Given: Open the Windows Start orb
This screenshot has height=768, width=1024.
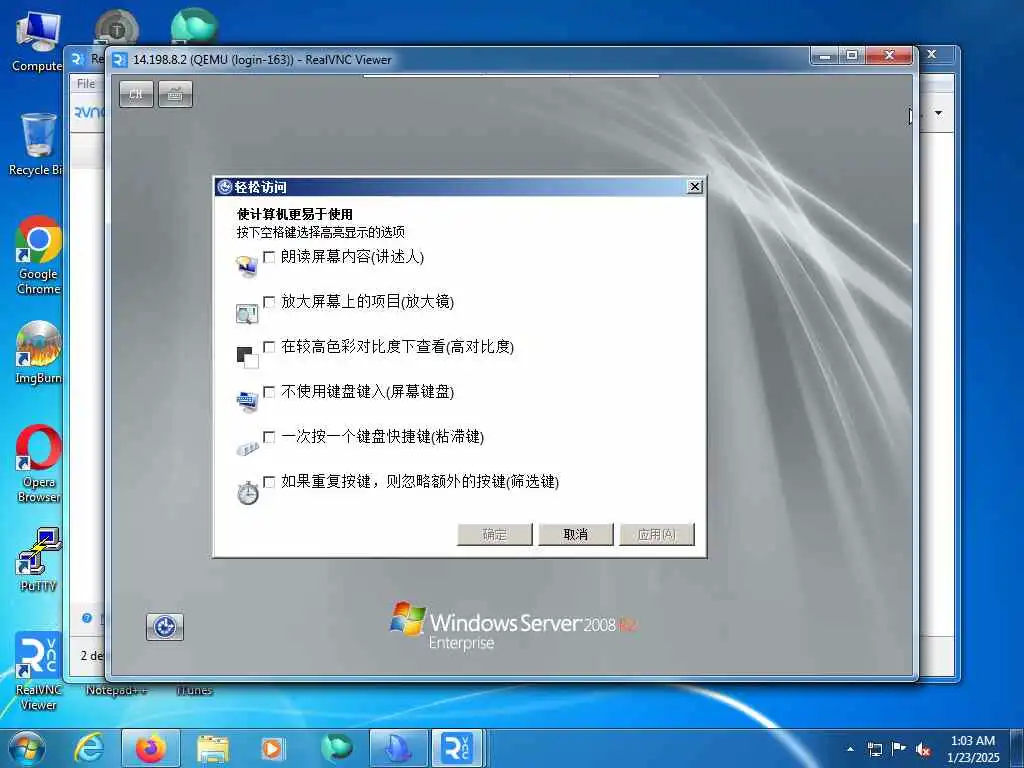Looking at the screenshot, I should (26, 748).
